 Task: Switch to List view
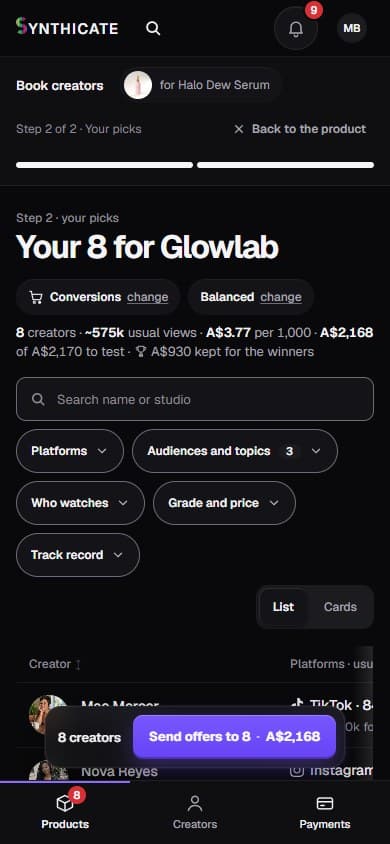click(283, 607)
